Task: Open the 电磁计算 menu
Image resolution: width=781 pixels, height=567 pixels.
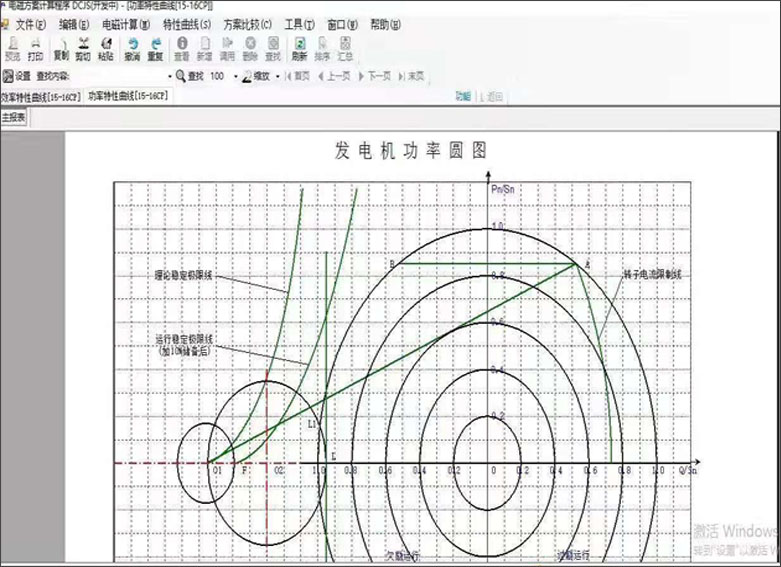Action: 126,23
